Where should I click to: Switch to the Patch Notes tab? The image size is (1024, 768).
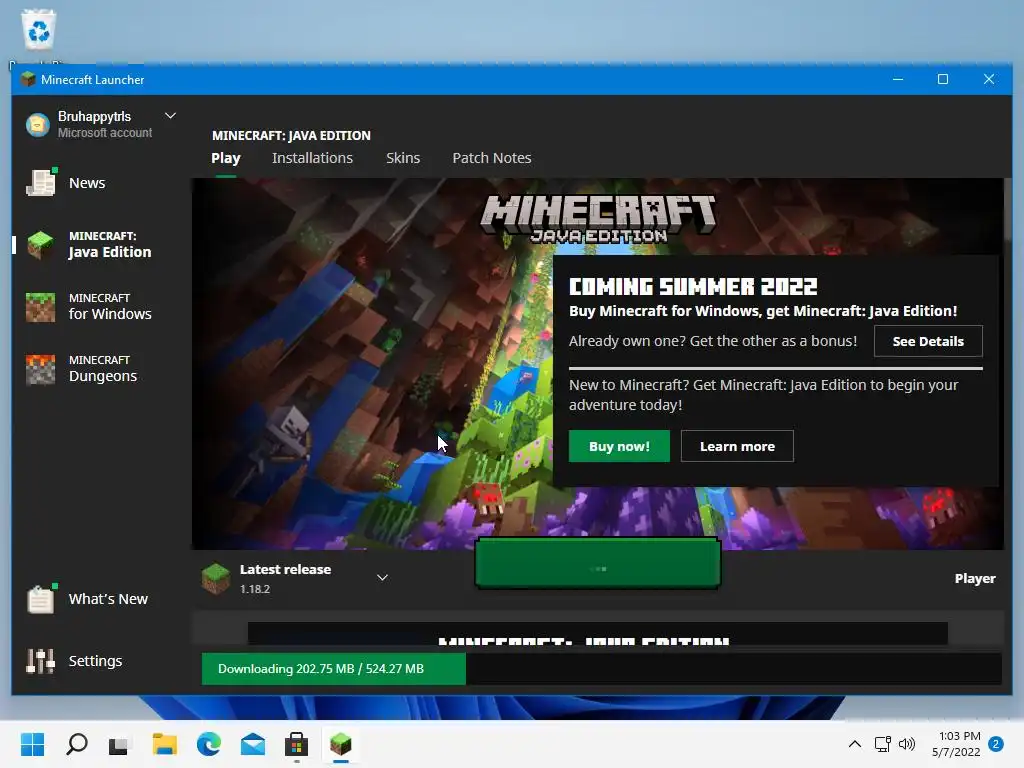(492, 158)
